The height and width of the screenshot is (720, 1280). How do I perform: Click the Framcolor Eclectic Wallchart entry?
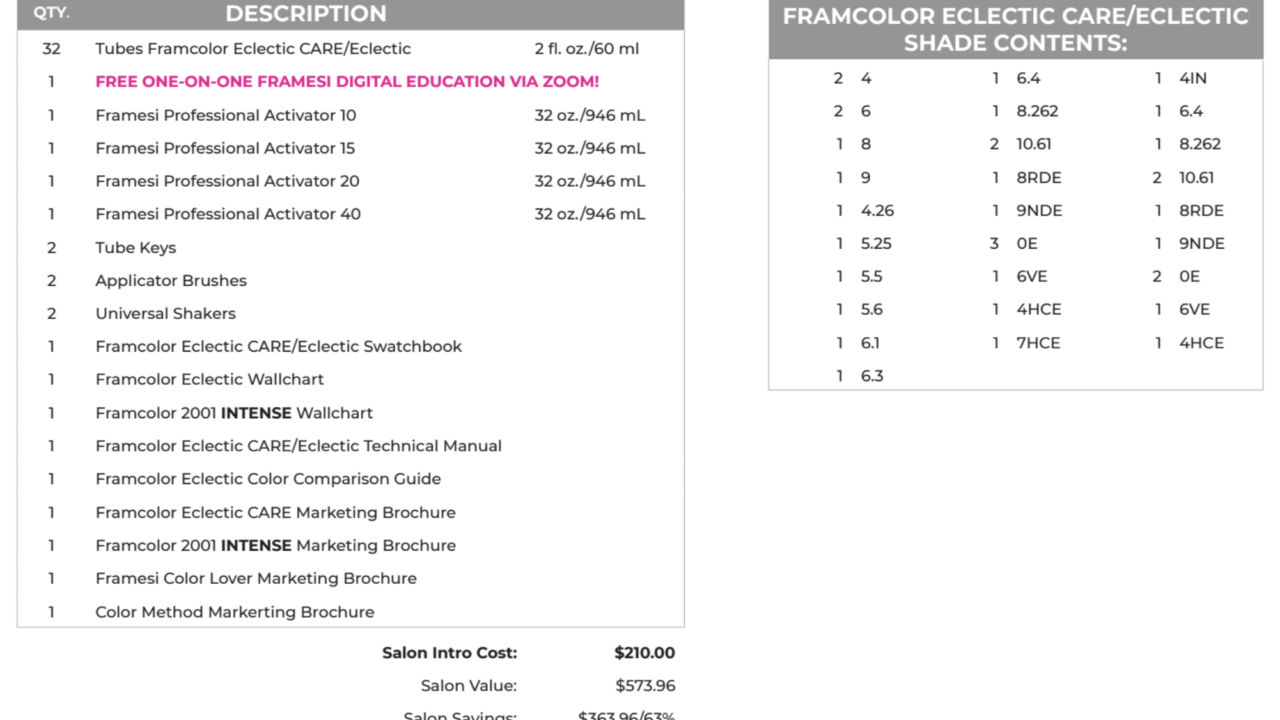[210, 380]
